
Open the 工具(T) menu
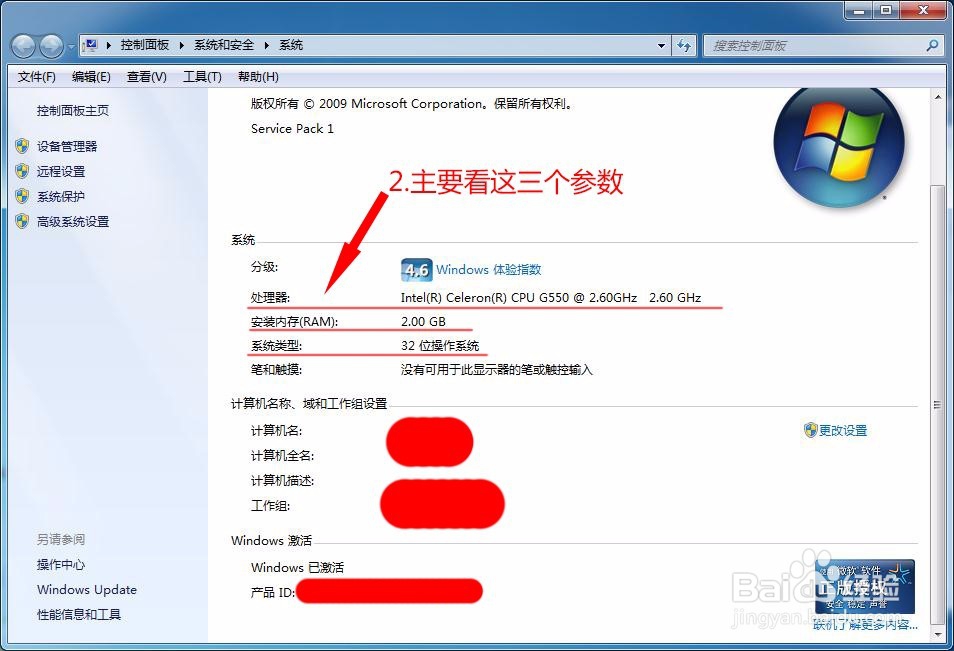tap(203, 77)
